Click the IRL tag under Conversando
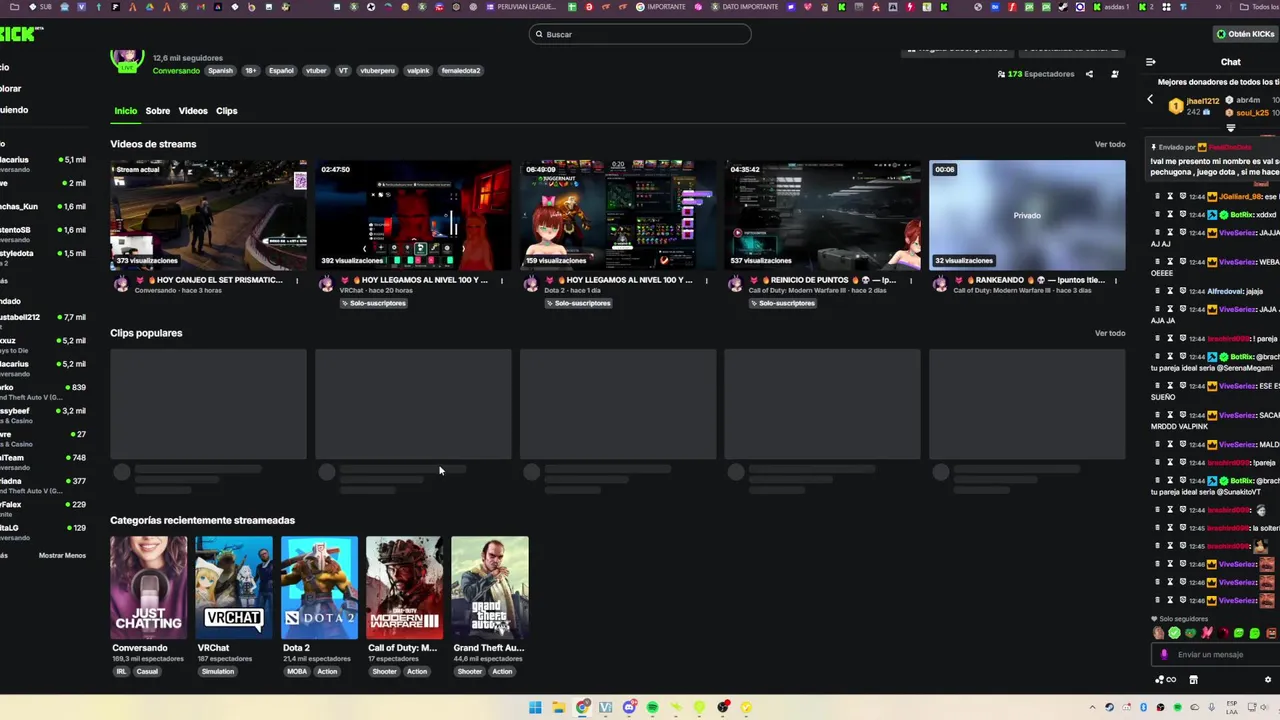 [121, 672]
